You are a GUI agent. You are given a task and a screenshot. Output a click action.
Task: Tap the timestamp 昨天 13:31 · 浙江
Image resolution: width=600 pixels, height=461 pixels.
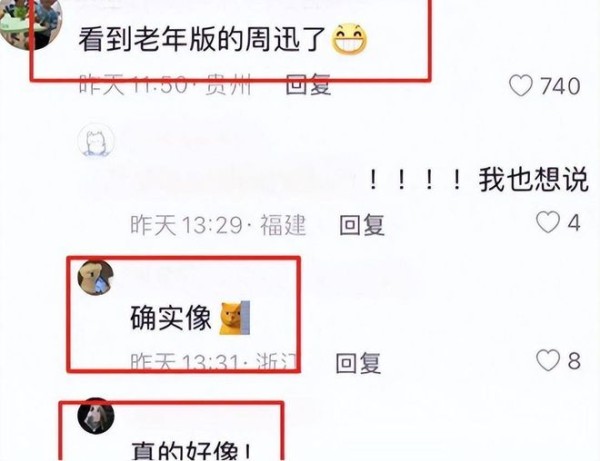tap(214, 362)
